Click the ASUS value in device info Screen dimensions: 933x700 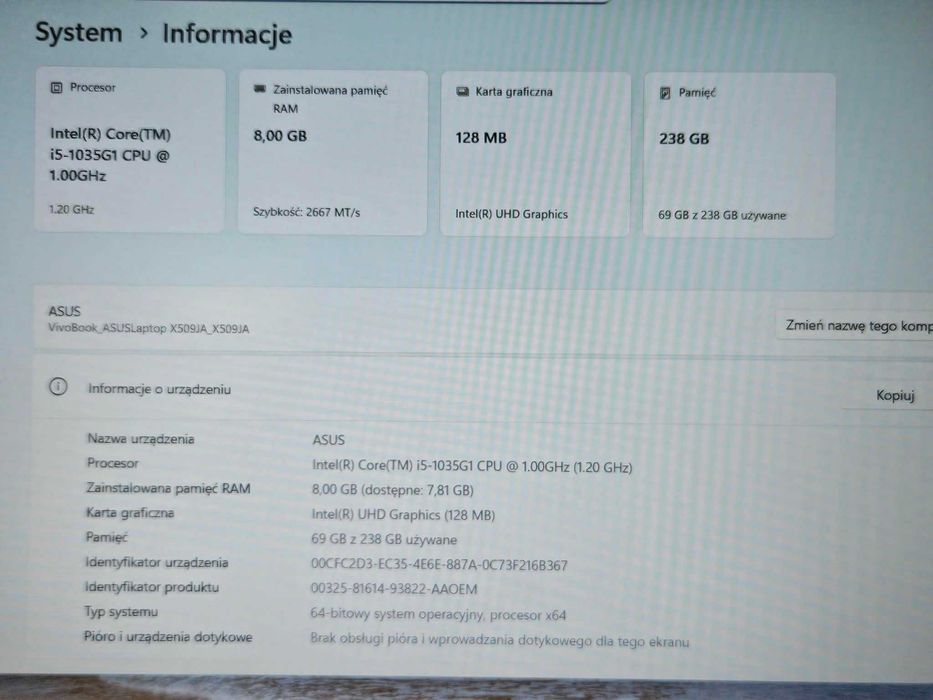[328, 440]
